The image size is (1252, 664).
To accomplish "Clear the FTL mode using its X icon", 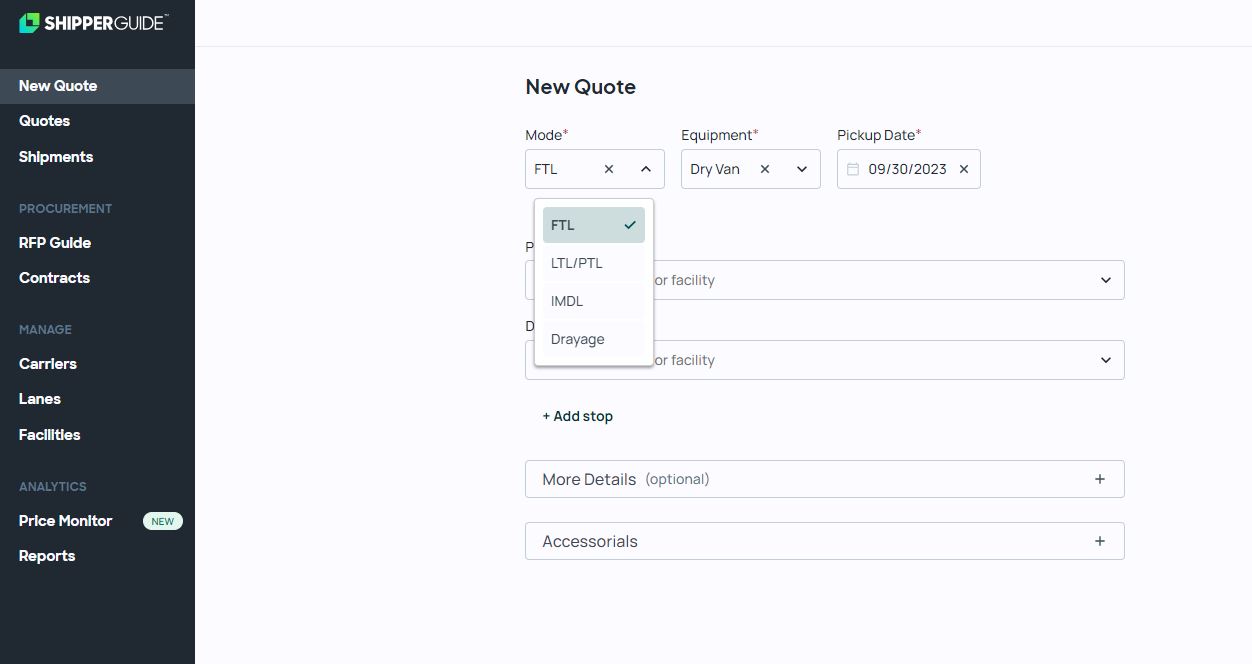I will (x=608, y=169).
